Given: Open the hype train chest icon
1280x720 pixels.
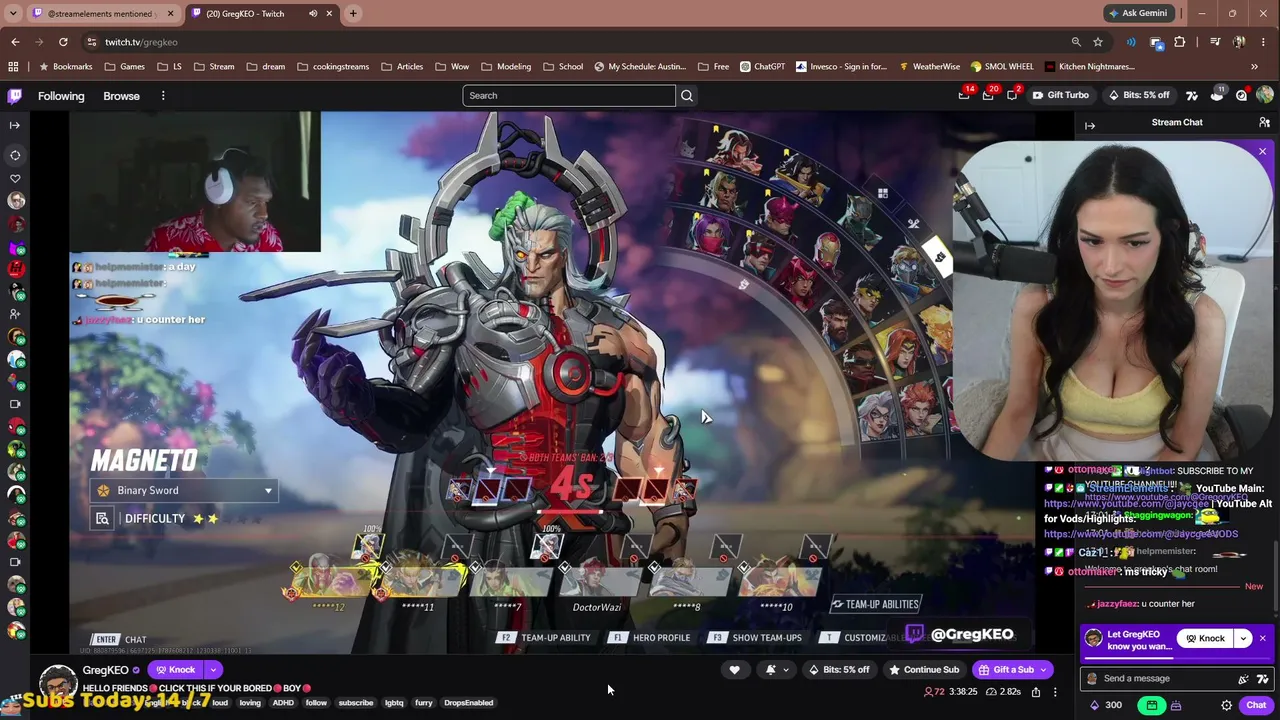Looking at the screenshot, I should tap(1176, 705).
